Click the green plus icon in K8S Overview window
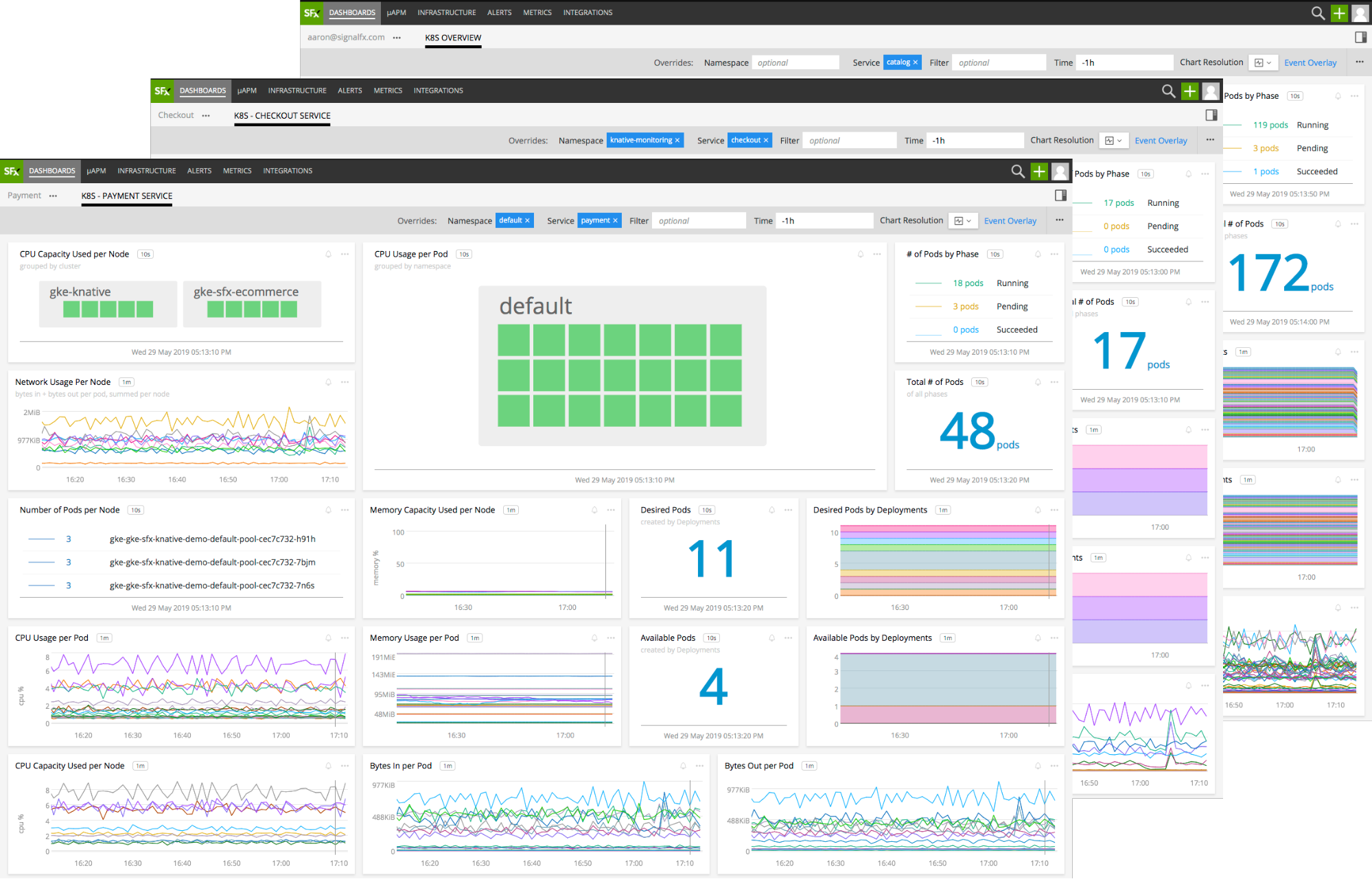This screenshot has height=879, width=1372. click(1339, 13)
